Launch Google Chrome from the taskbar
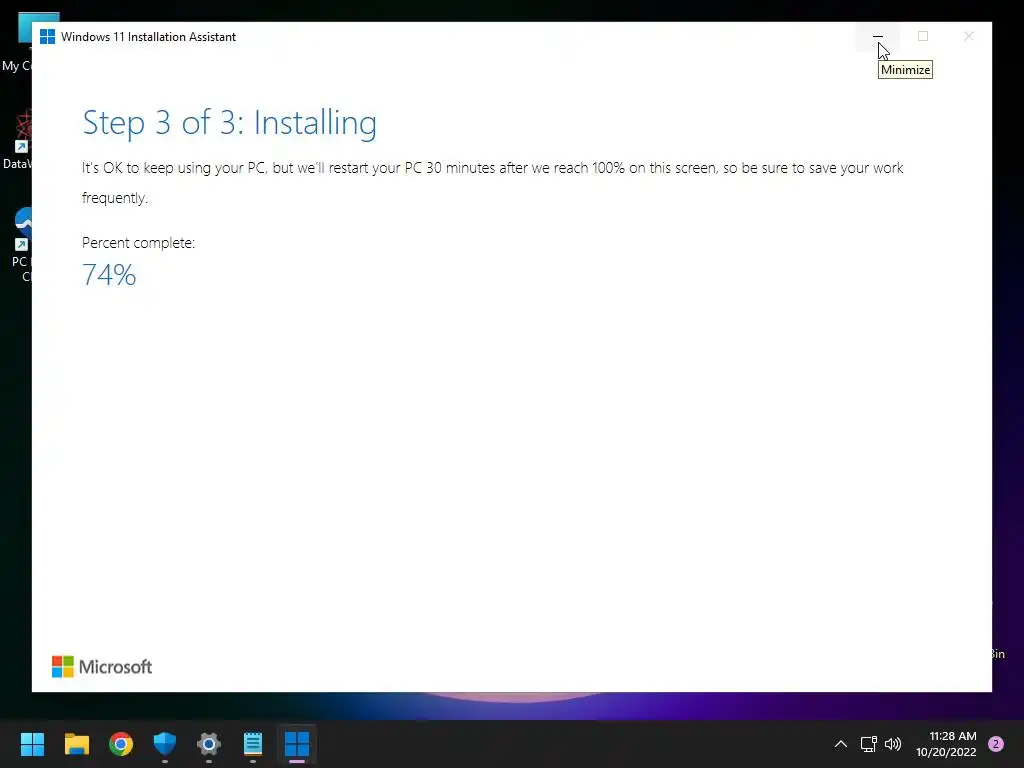Viewport: 1024px width, 768px height. coord(121,743)
